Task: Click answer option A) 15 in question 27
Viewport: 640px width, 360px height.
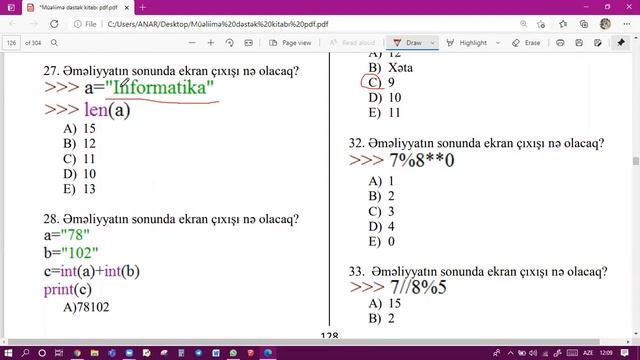Action: pyautogui.click(x=80, y=129)
